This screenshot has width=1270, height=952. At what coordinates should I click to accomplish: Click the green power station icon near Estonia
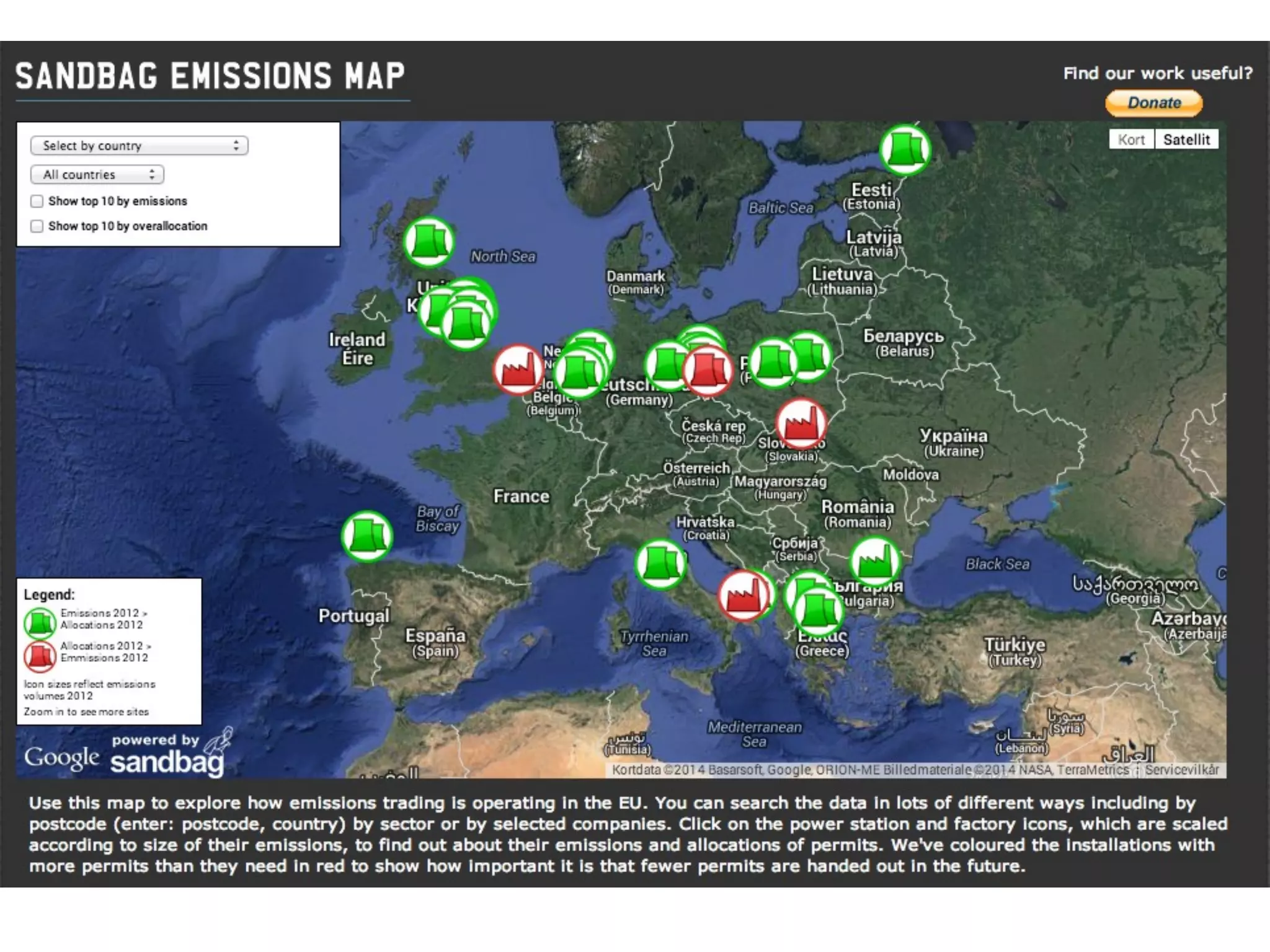[905, 150]
